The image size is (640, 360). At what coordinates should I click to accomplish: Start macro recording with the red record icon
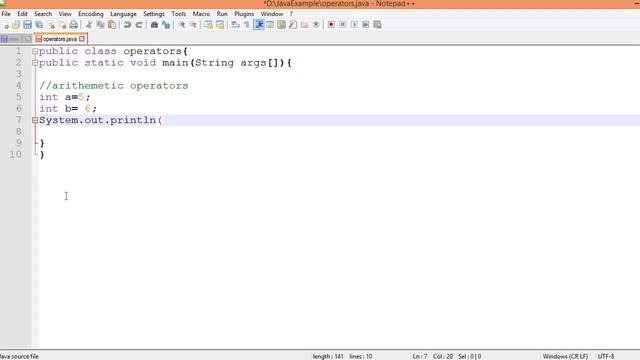[331, 25]
